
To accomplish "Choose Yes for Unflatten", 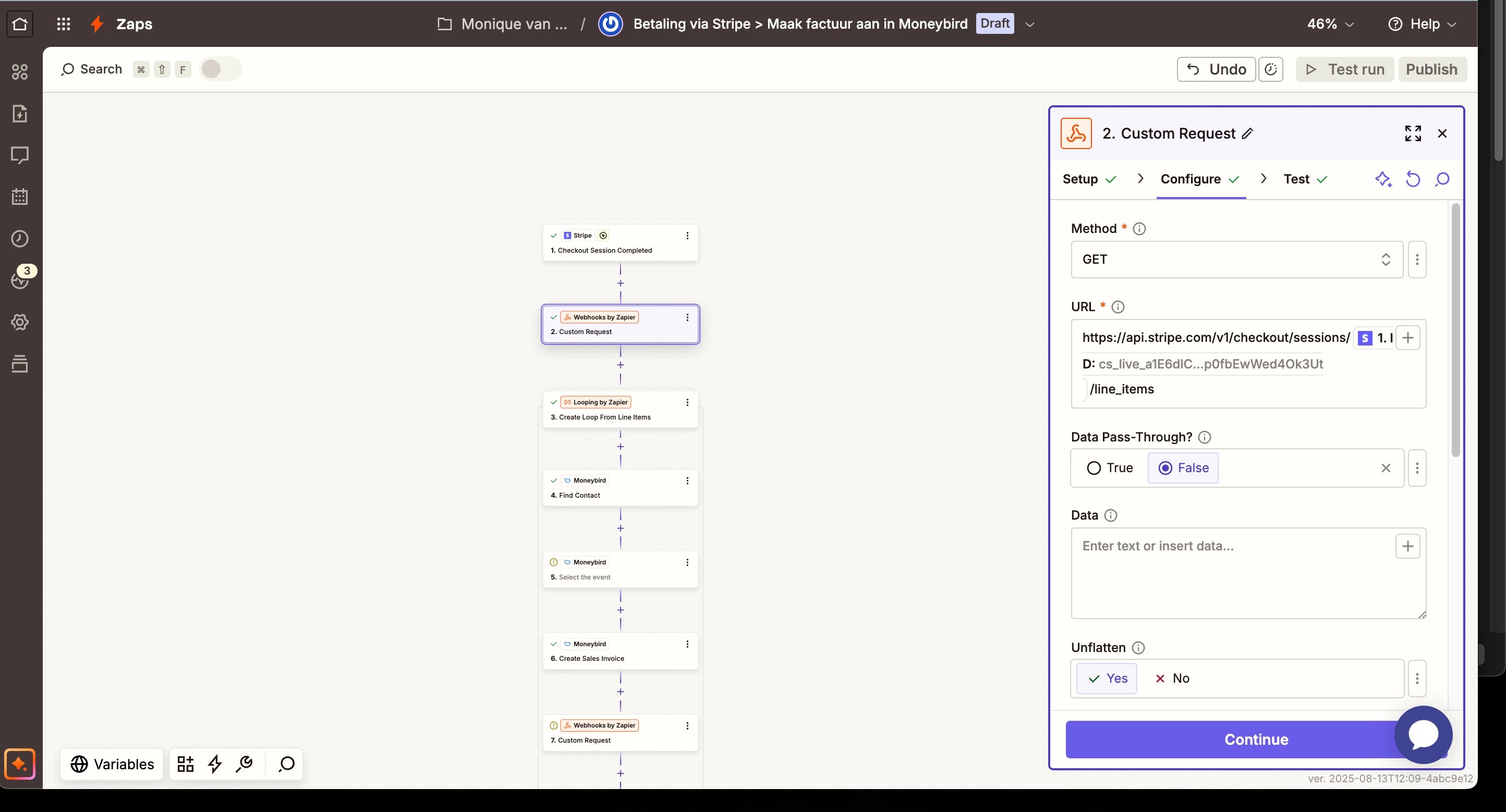I will 1107,678.
